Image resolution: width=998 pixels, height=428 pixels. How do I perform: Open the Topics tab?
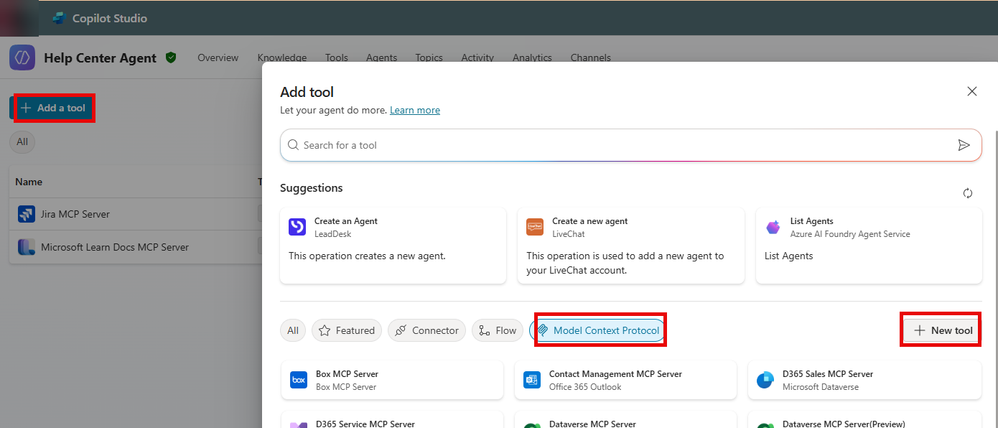pyautogui.click(x=429, y=57)
